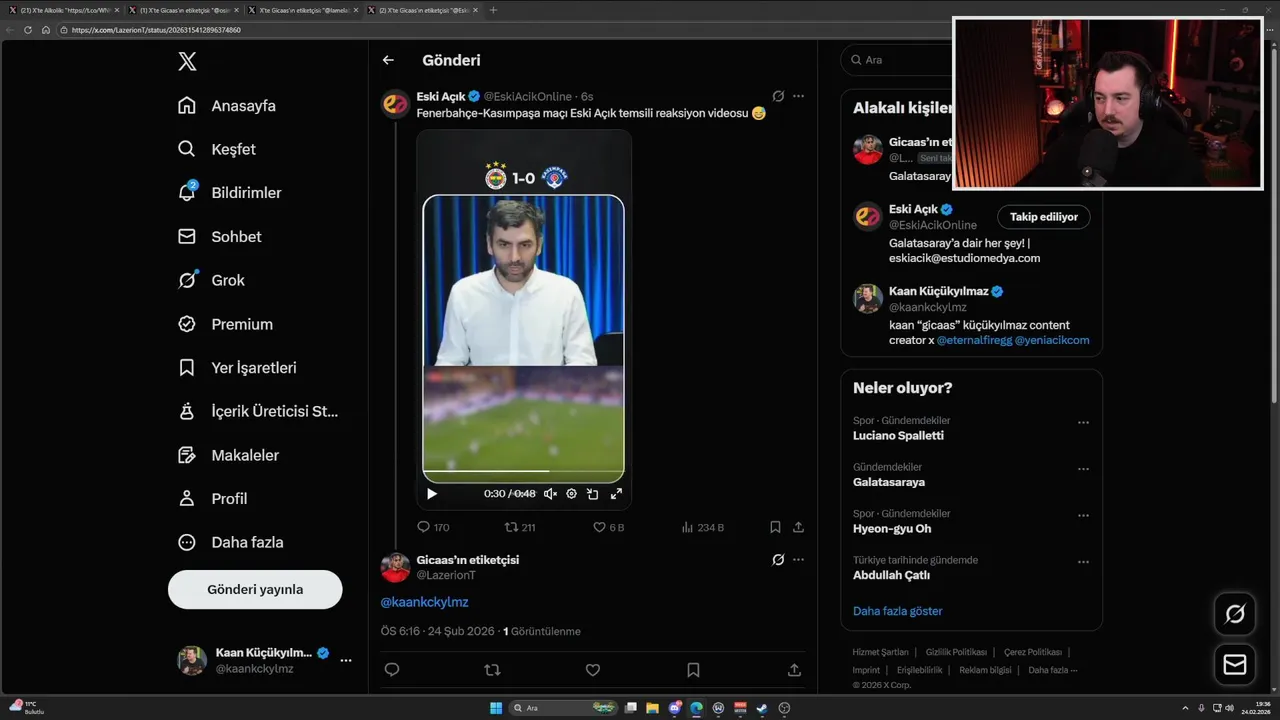Open Gizlilik Politikası footer link
The image size is (1280, 720).
956,652
